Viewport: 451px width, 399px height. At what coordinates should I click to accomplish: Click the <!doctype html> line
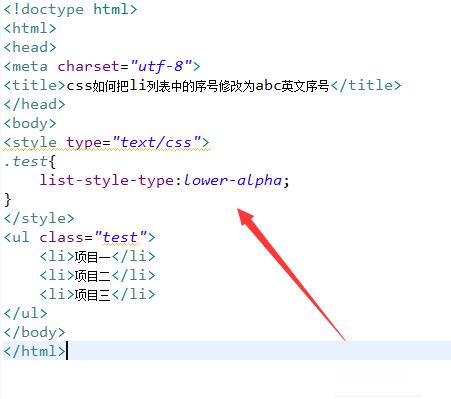(70, 9)
